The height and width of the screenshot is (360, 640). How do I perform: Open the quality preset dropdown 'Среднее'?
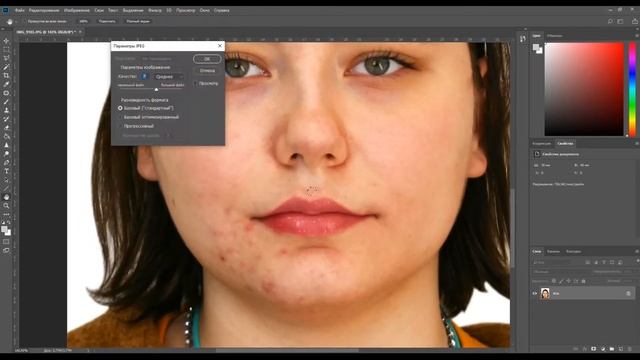tap(169, 77)
